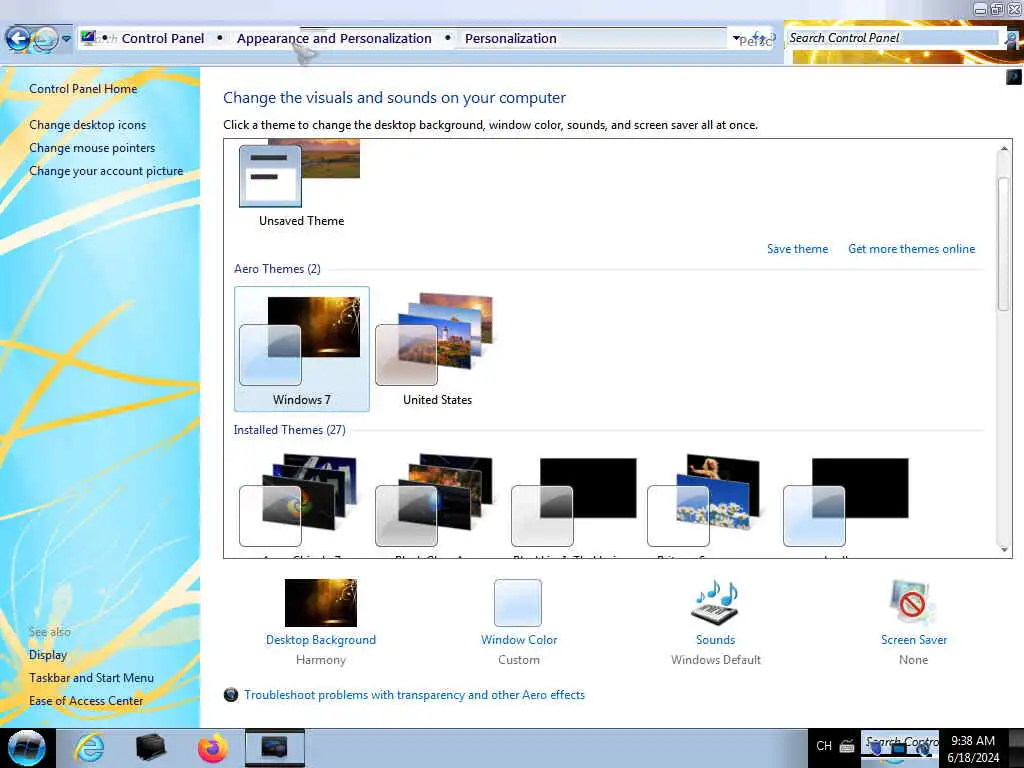Viewport: 1024px width, 768px height.
Task: Select Personalization breadcrumb item
Action: [511, 39]
